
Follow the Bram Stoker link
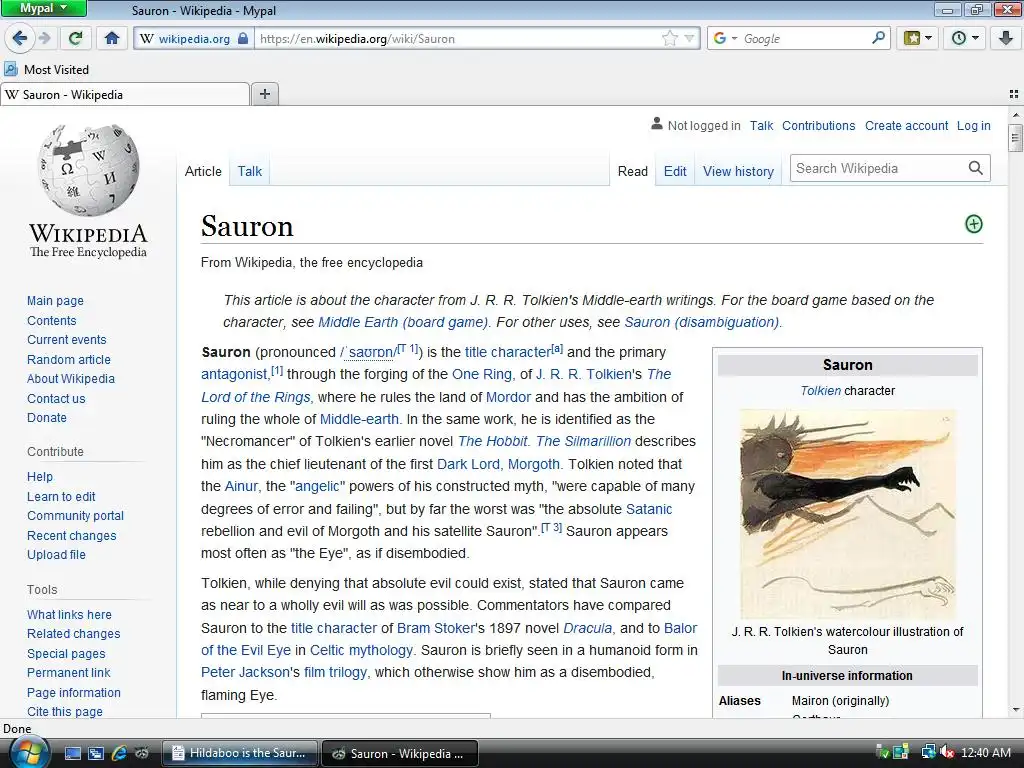(436, 628)
